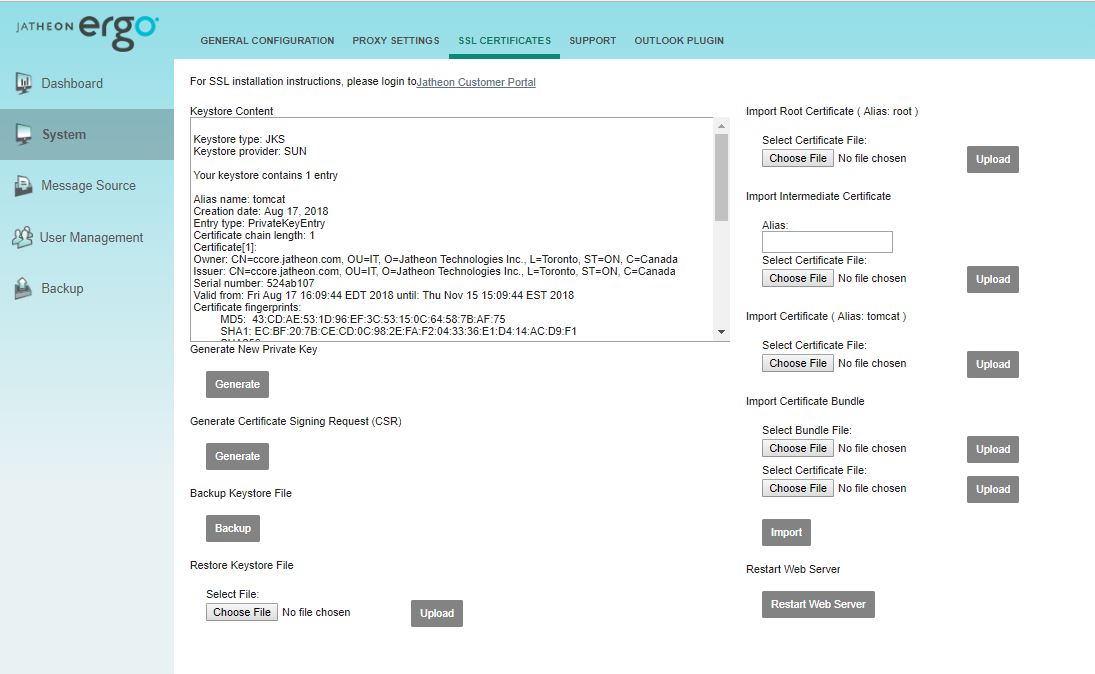The image size is (1095, 674).
Task: Generate a new private key
Action: coord(237,384)
